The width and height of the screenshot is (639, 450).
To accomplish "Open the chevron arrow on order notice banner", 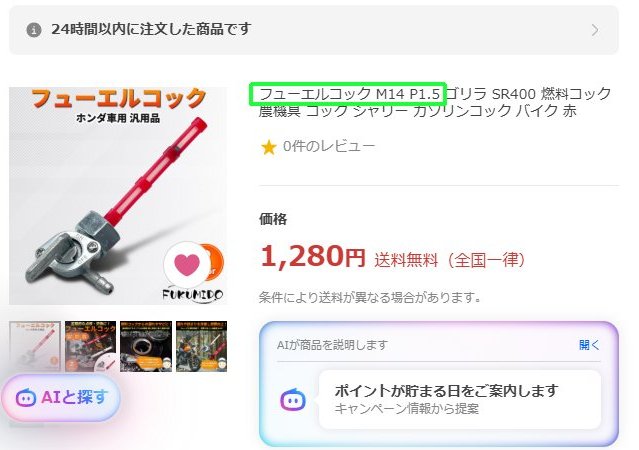I will point(595,30).
